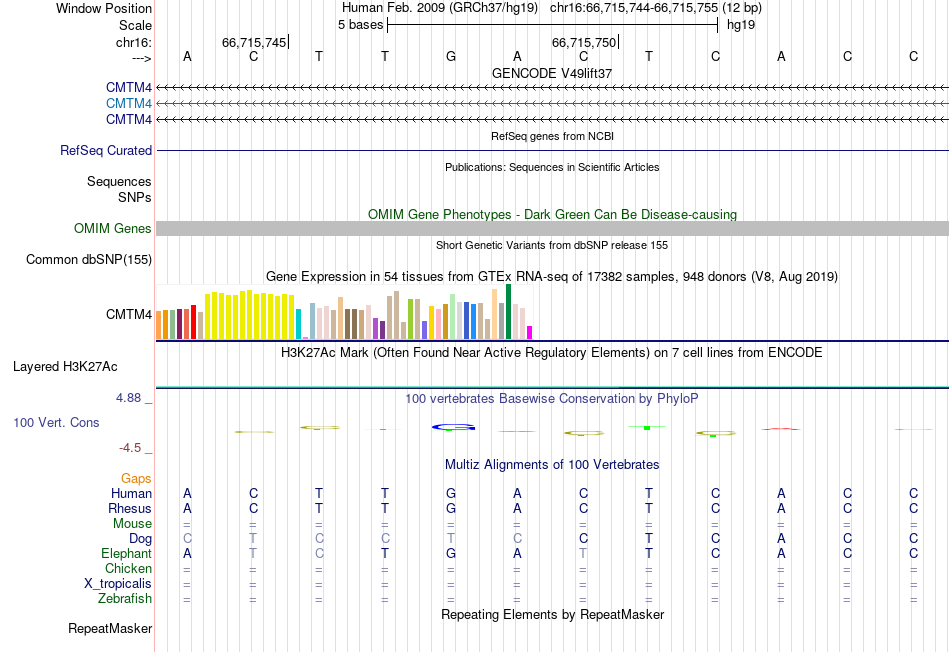The image size is (950, 652).
Task: Open the GENCODE V49lift37 track title
Action: [552, 73]
